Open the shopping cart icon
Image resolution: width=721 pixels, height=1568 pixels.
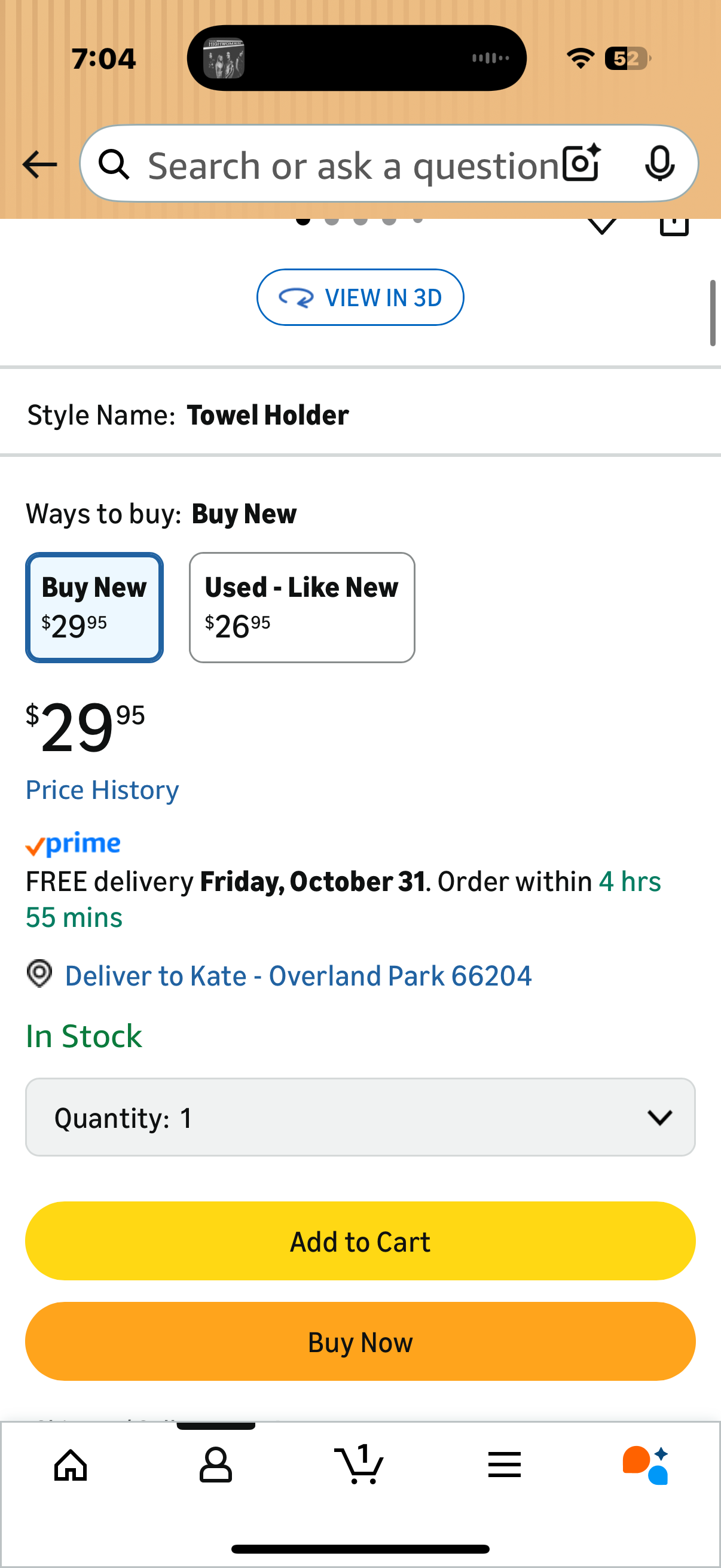359,1465
